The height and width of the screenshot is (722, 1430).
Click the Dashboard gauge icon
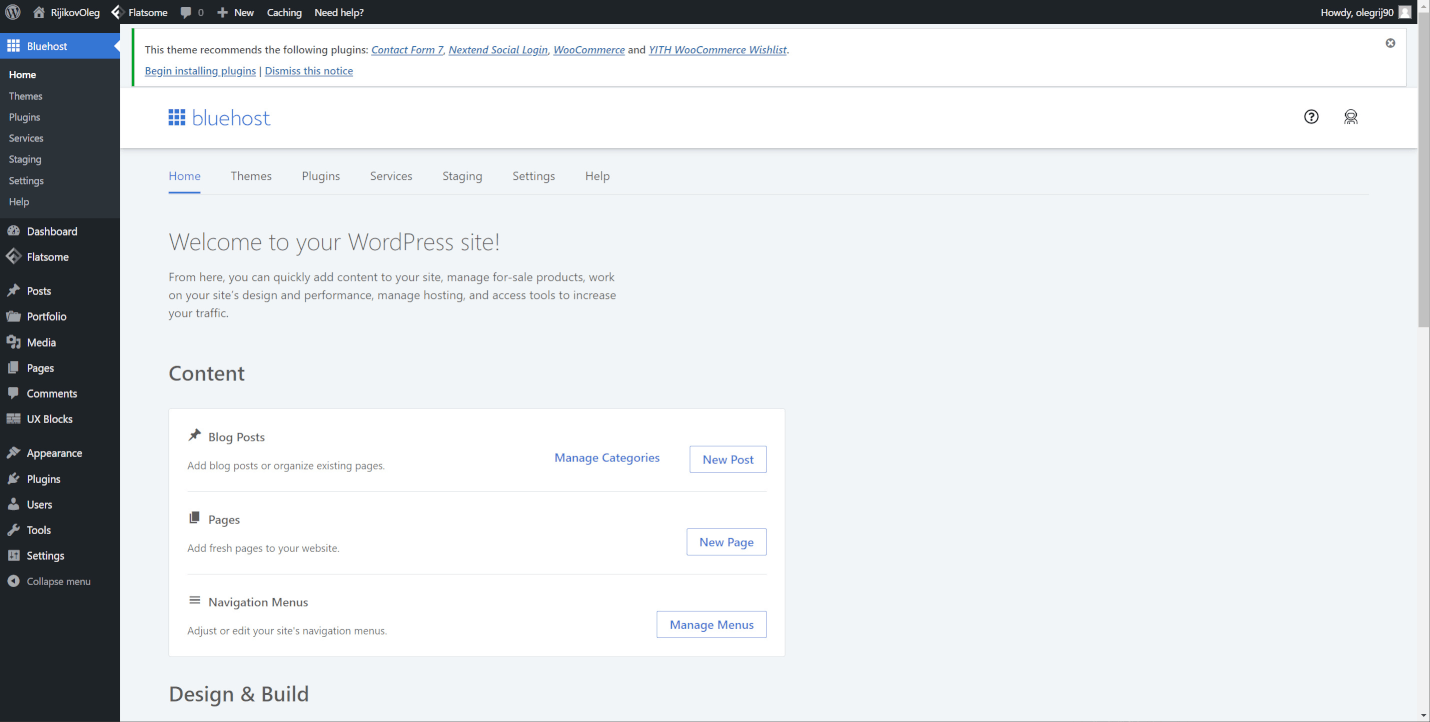(x=13, y=231)
